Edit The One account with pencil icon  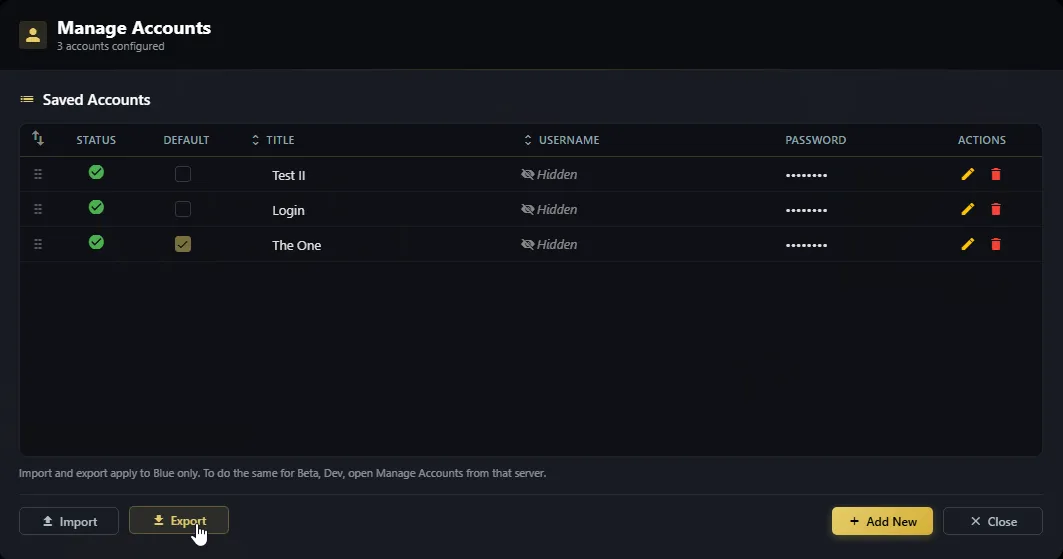967,244
